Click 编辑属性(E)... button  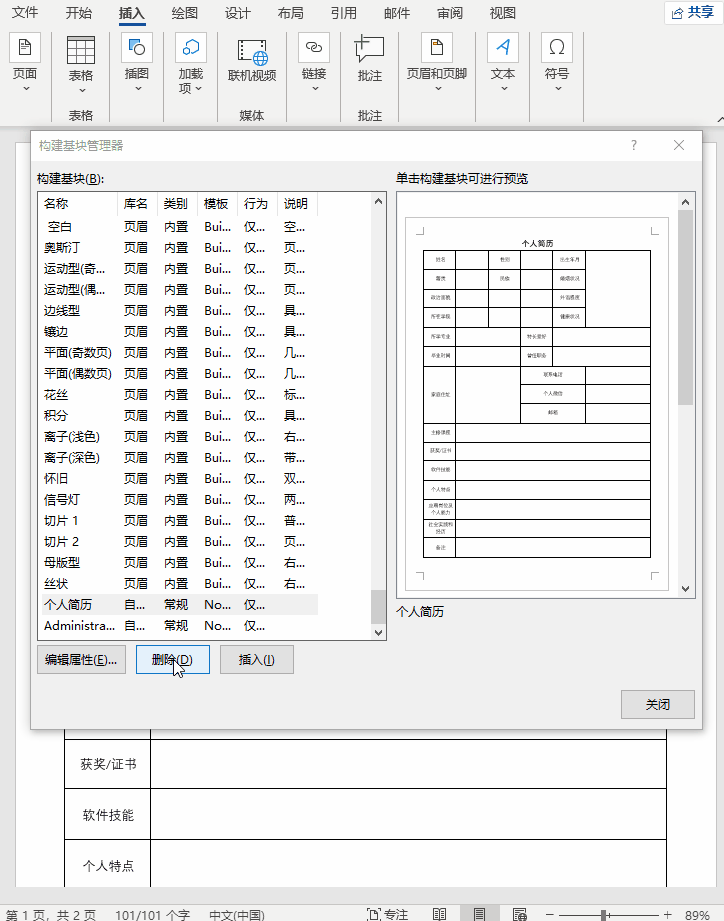(x=81, y=660)
